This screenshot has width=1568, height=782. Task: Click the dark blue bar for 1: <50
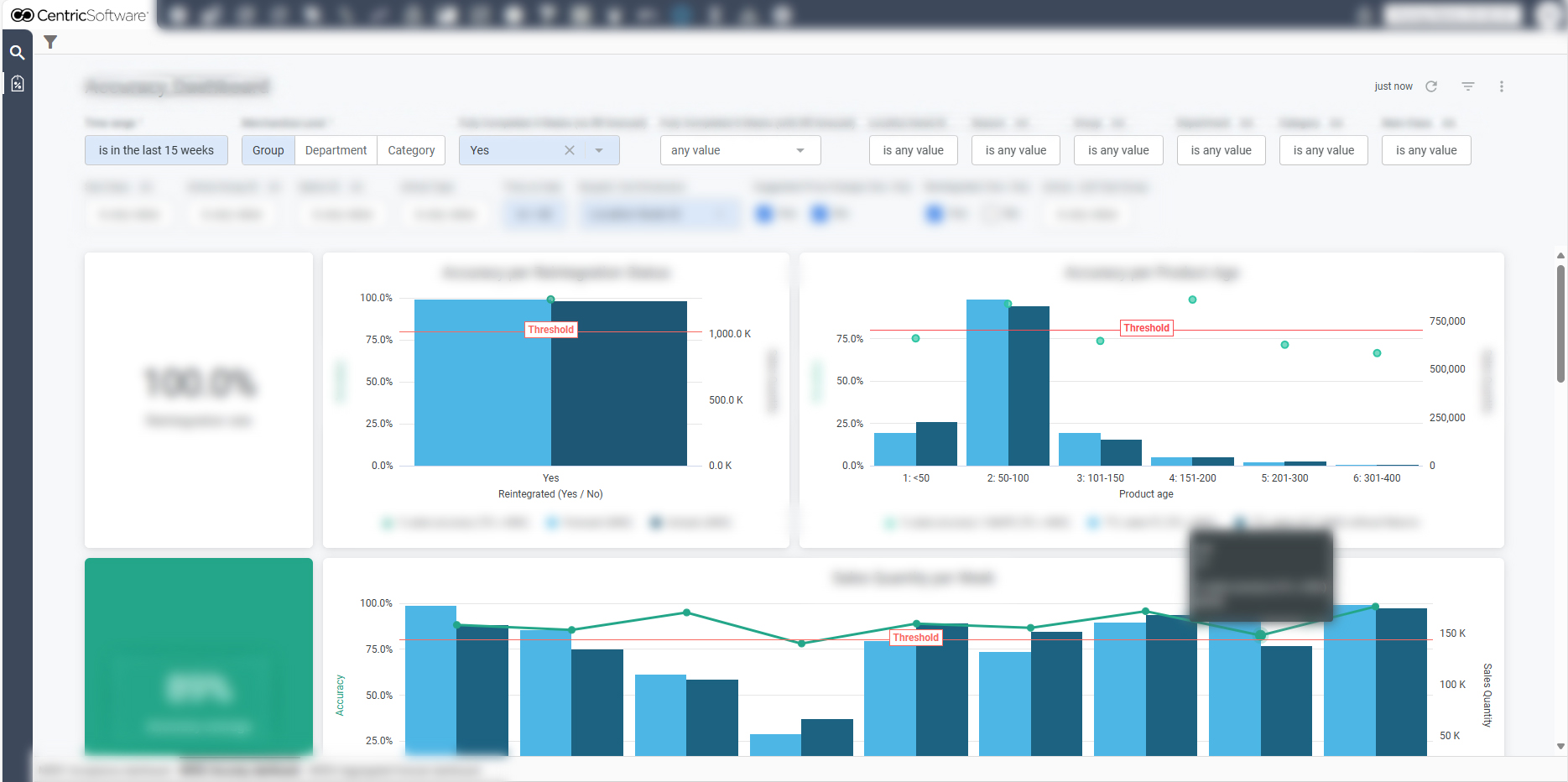936,444
